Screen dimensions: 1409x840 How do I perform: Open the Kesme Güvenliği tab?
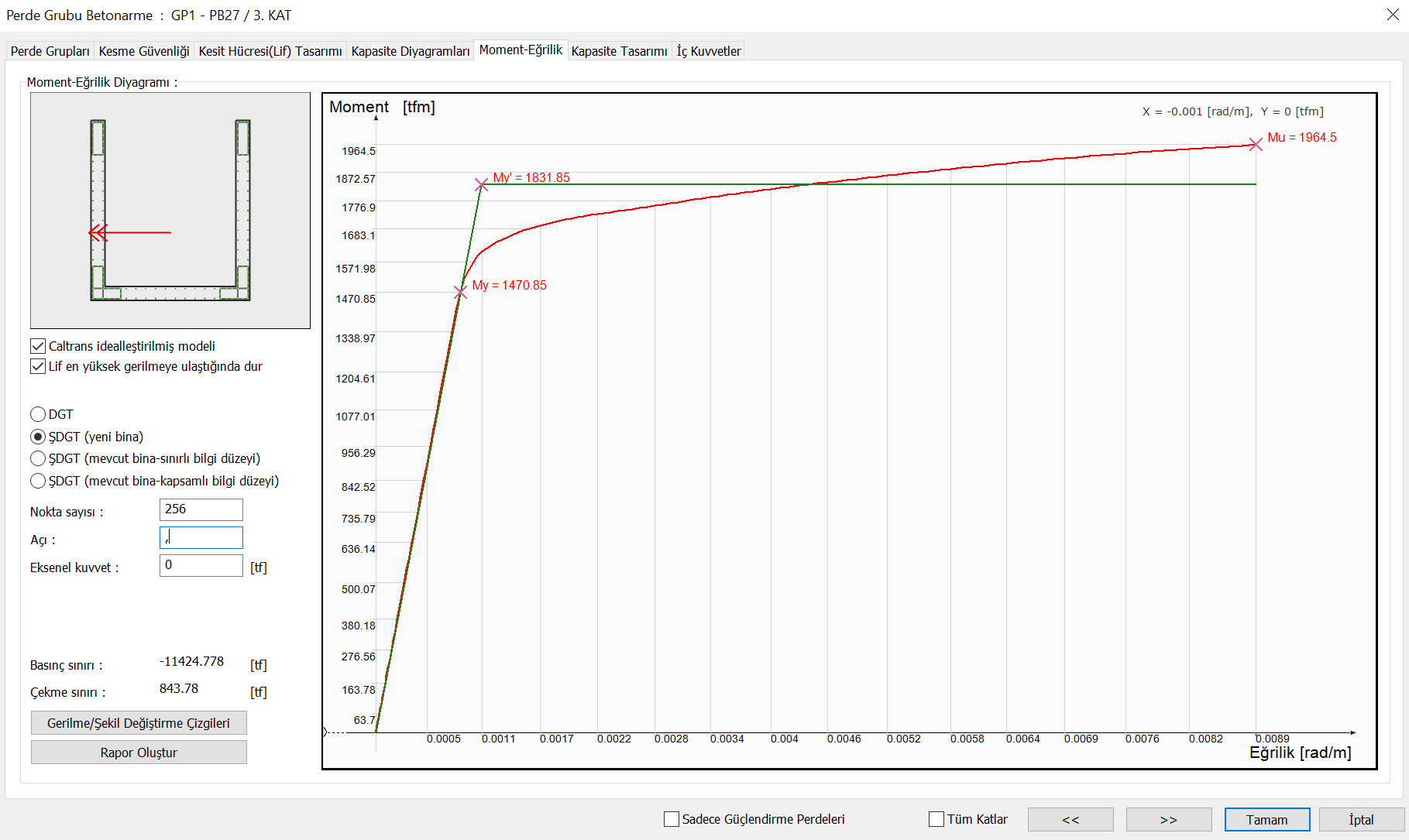144,51
